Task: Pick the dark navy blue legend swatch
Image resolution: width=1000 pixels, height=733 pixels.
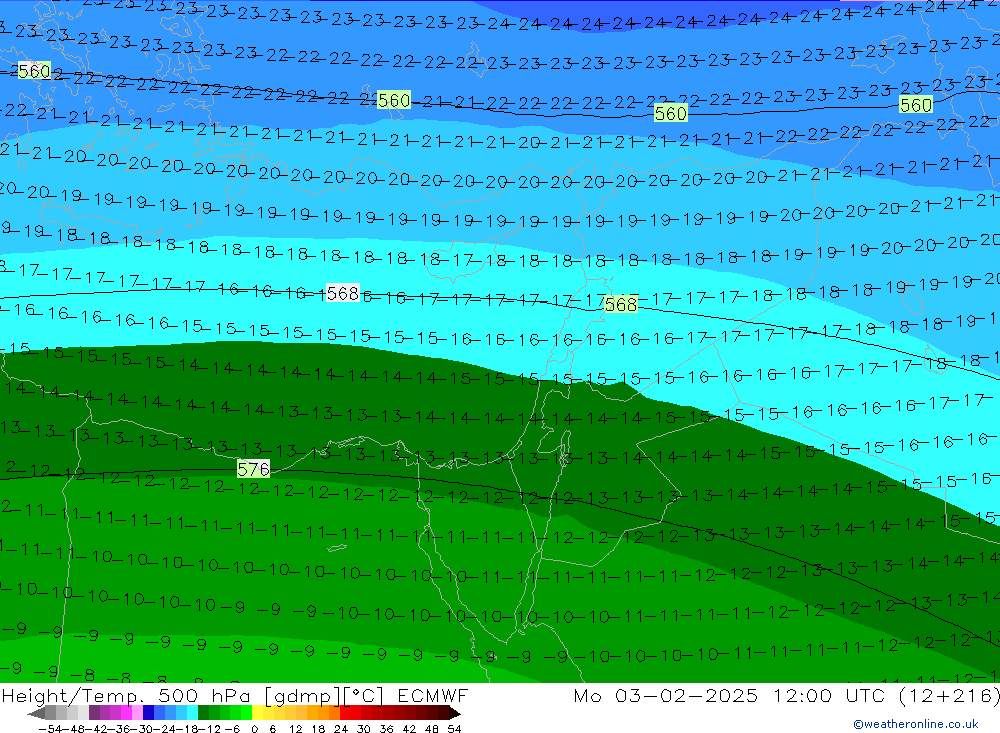Action: [149, 714]
